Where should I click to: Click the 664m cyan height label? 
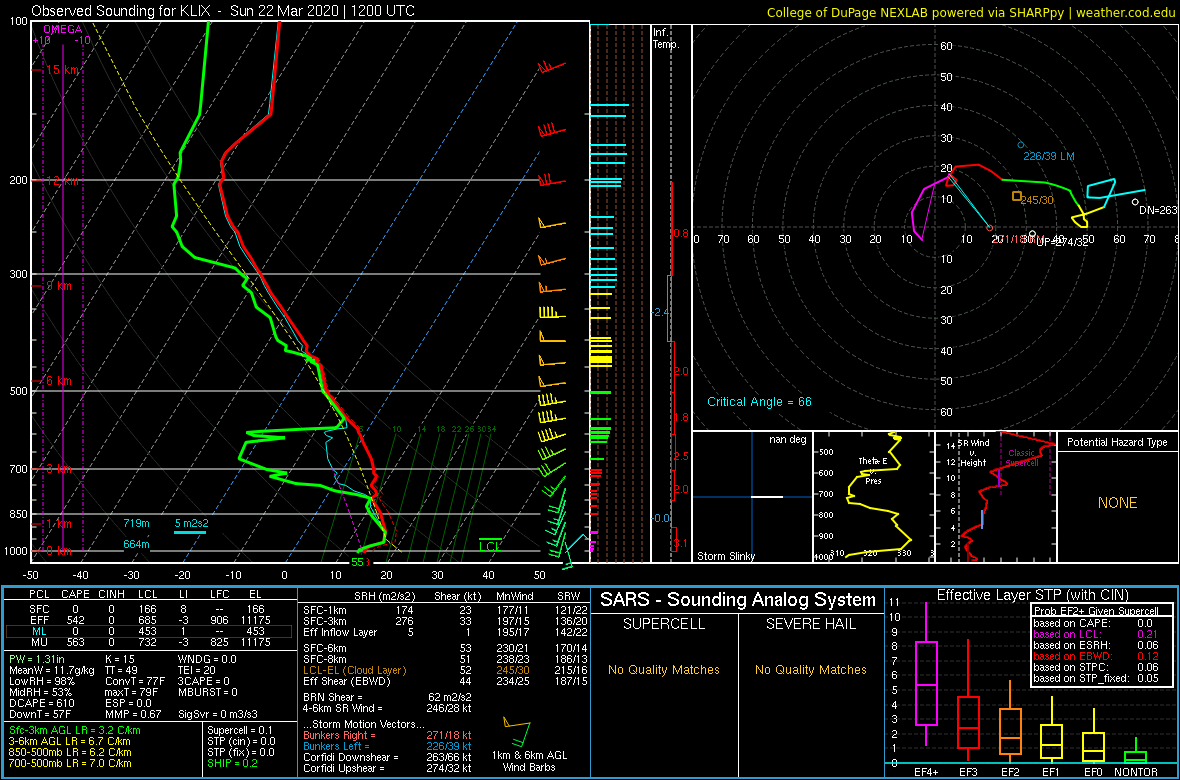(136, 544)
